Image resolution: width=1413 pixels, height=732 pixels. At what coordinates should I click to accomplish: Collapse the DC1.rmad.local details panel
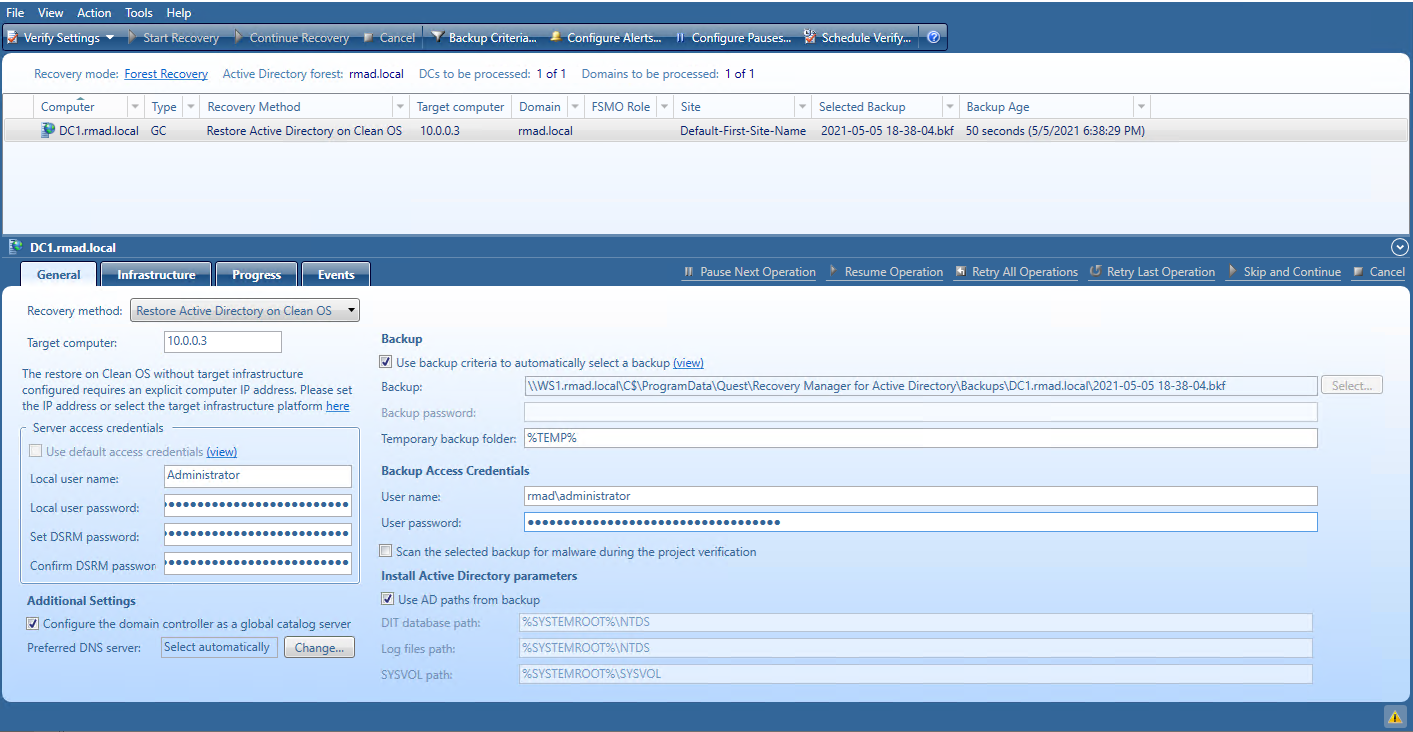click(1399, 246)
